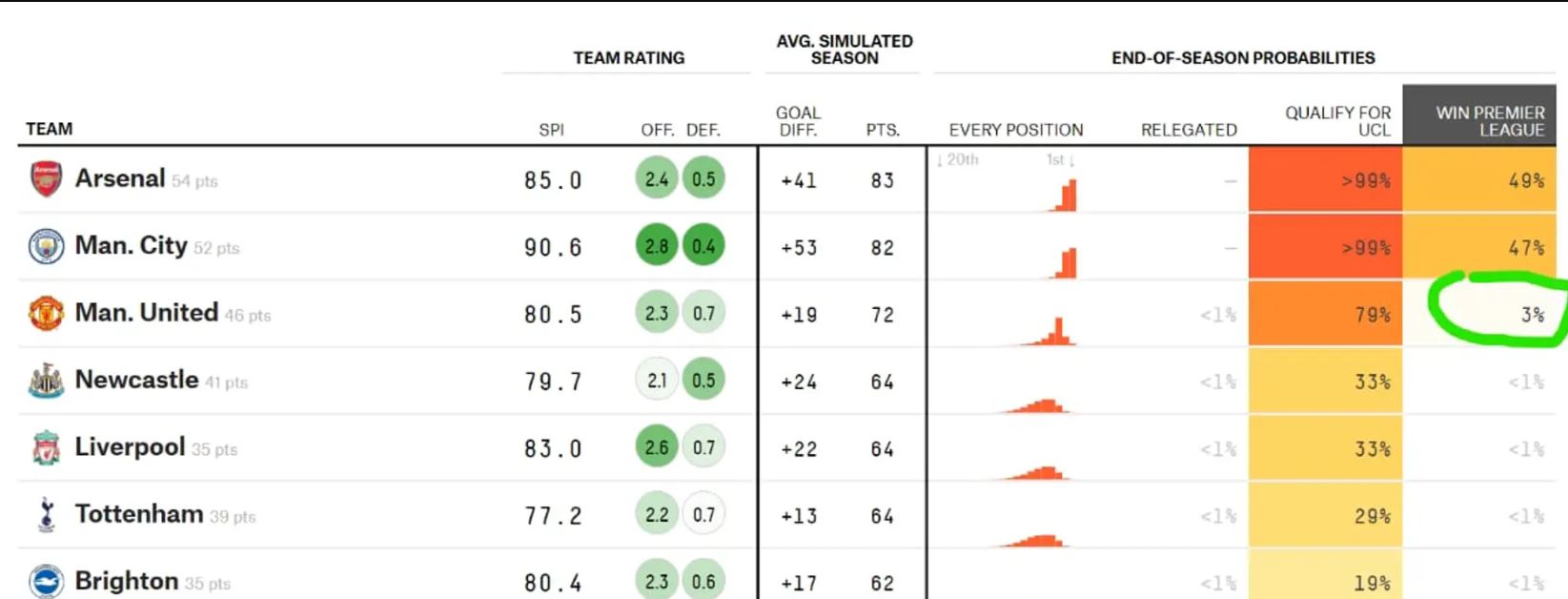Open the Liverpool team name link

click(130, 446)
